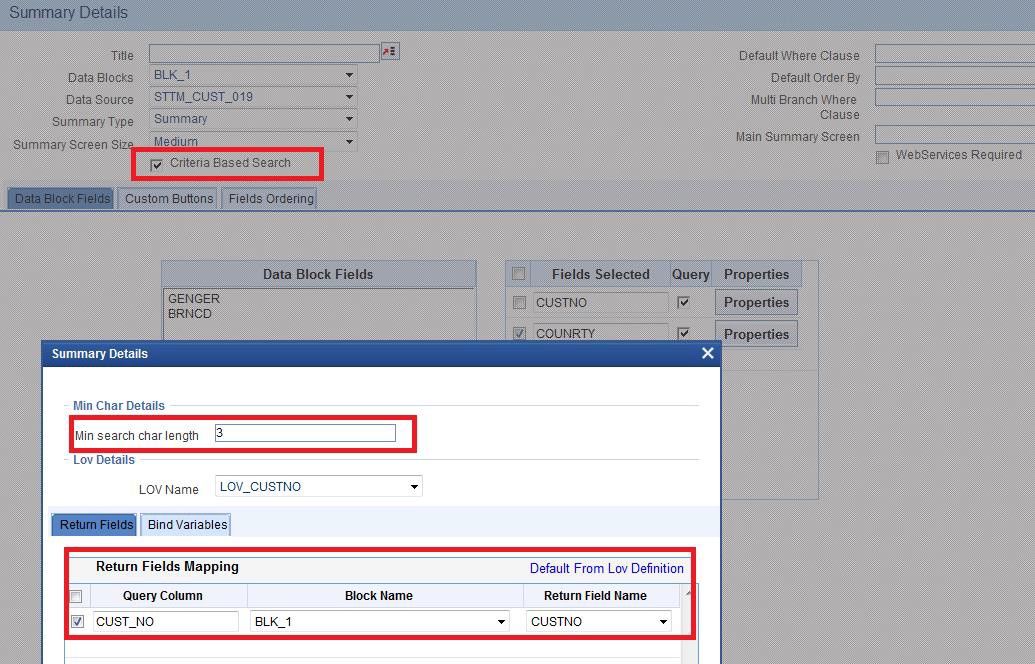This screenshot has height=664, width=1035.
Task: Select the Bind Variables tab
Action: coord(187,525)
